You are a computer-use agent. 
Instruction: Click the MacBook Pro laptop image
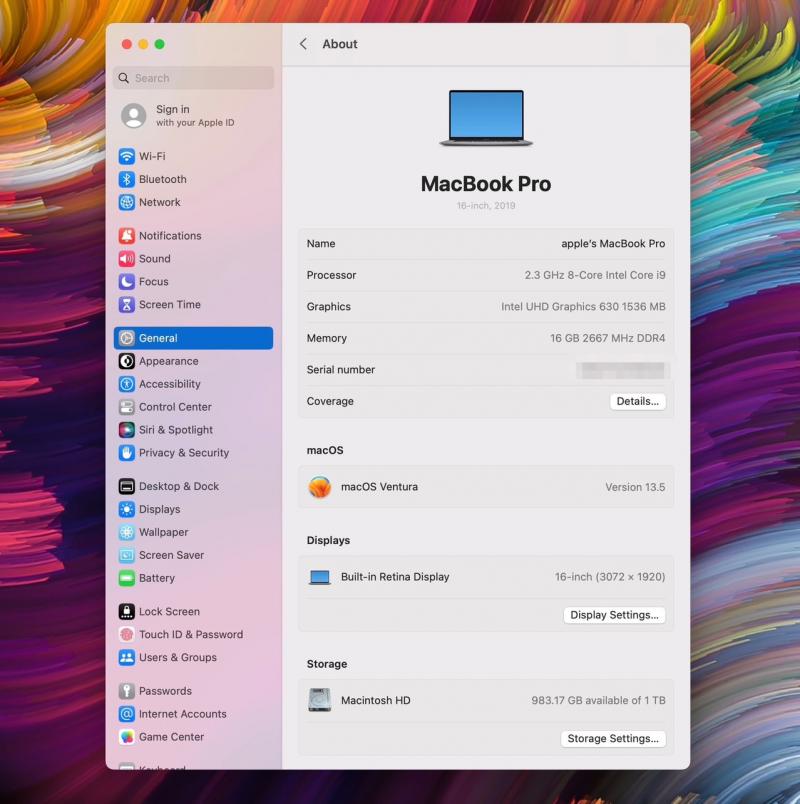tap(486, 118)
